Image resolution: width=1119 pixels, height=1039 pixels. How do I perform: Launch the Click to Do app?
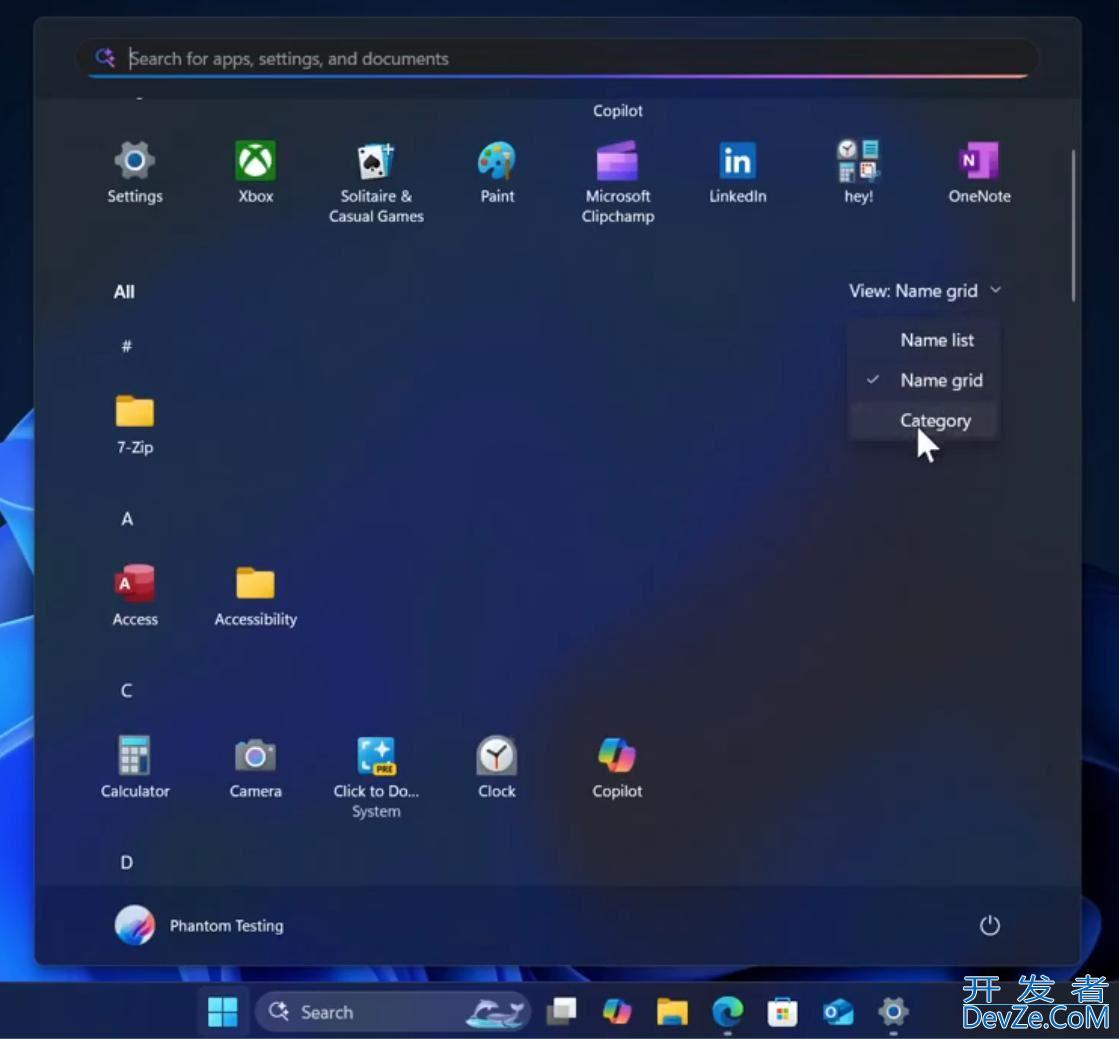(x=376, y=778)
